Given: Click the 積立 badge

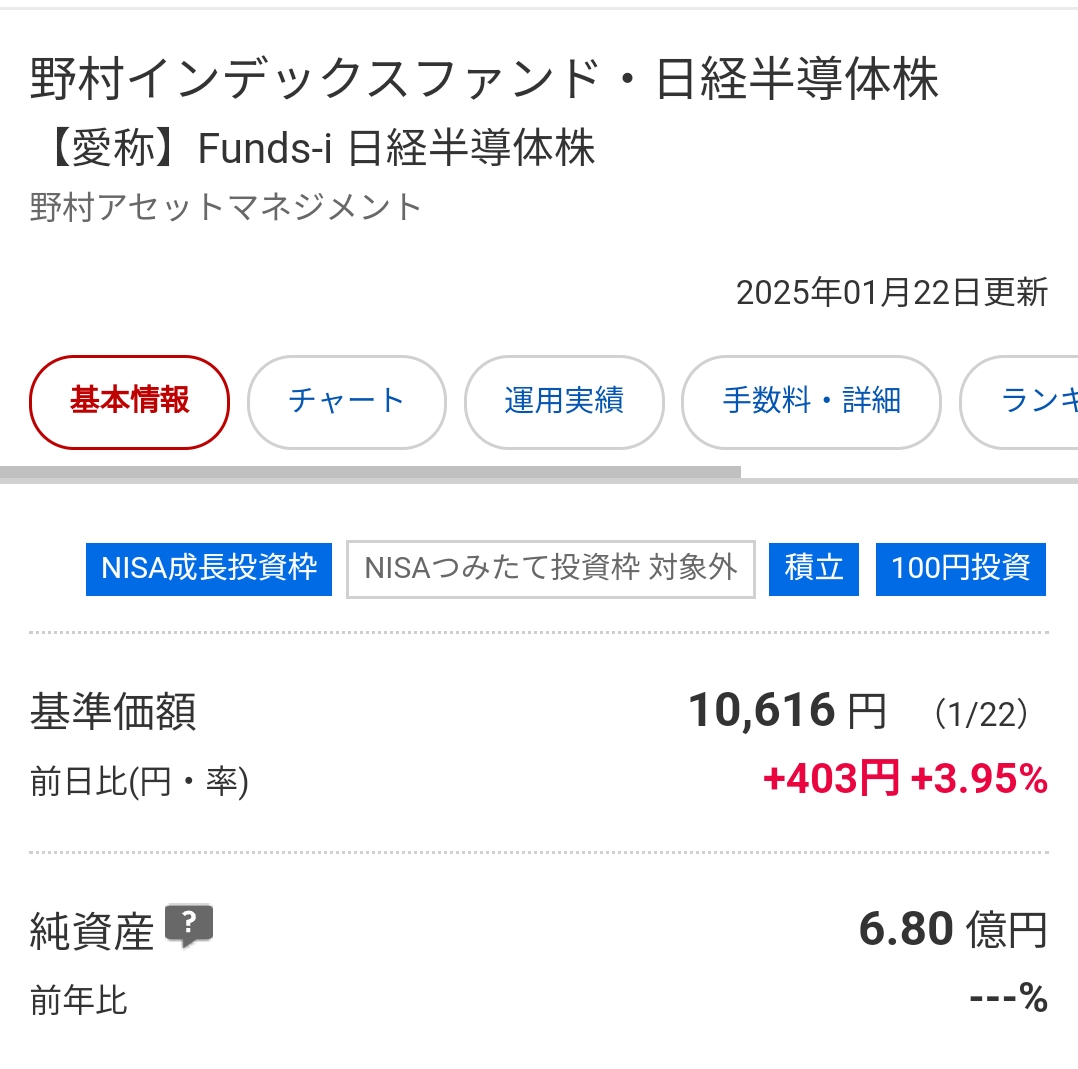Looking at the screenshot, I should click(x=813, y=569).
